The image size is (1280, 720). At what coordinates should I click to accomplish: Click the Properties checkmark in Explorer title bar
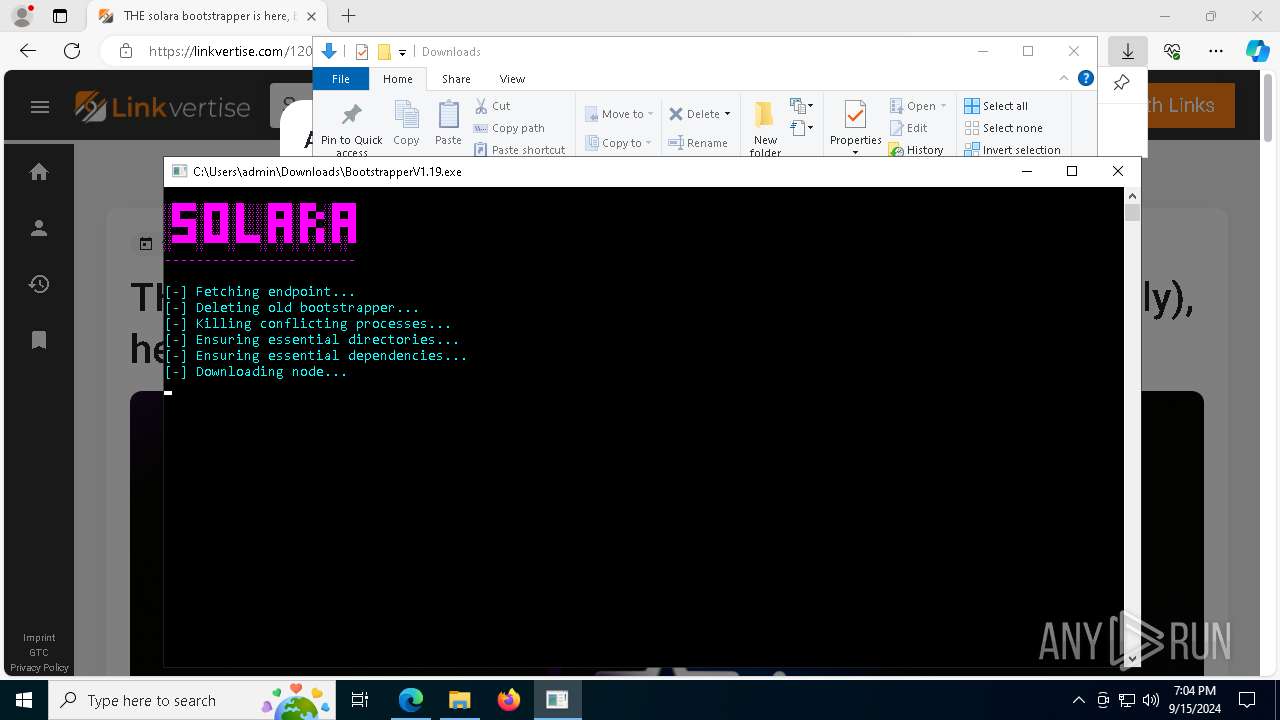(362, 52)
